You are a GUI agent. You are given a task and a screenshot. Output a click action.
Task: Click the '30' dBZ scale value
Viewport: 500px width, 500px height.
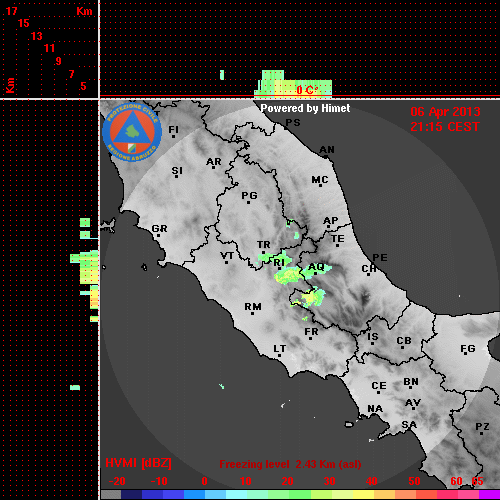point(329,481)
